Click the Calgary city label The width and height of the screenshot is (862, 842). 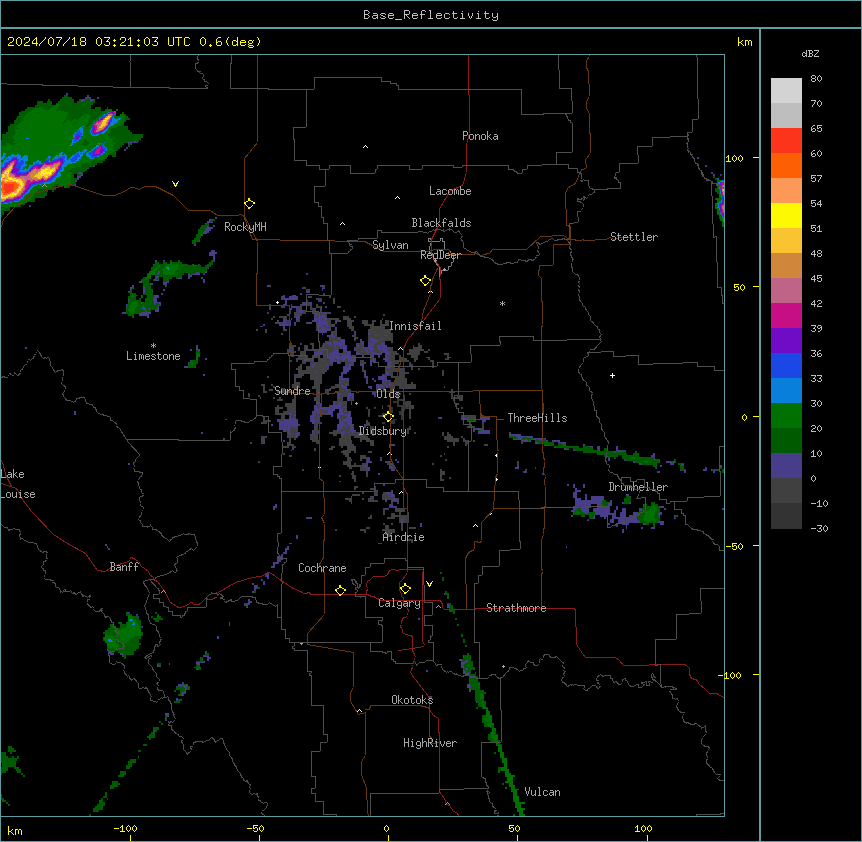399,603
